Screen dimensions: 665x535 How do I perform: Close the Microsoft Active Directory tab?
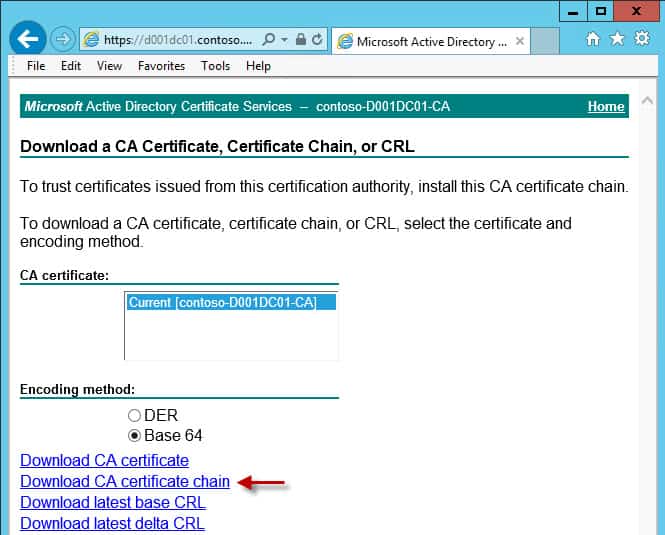(x=520, y=41)
